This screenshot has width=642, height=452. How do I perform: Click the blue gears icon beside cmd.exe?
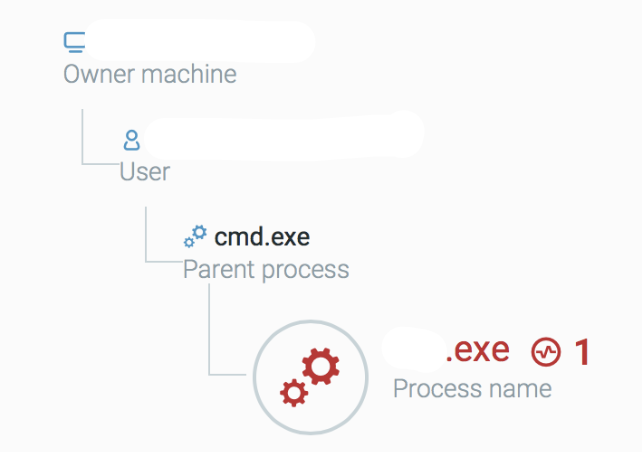pos(195,236)
